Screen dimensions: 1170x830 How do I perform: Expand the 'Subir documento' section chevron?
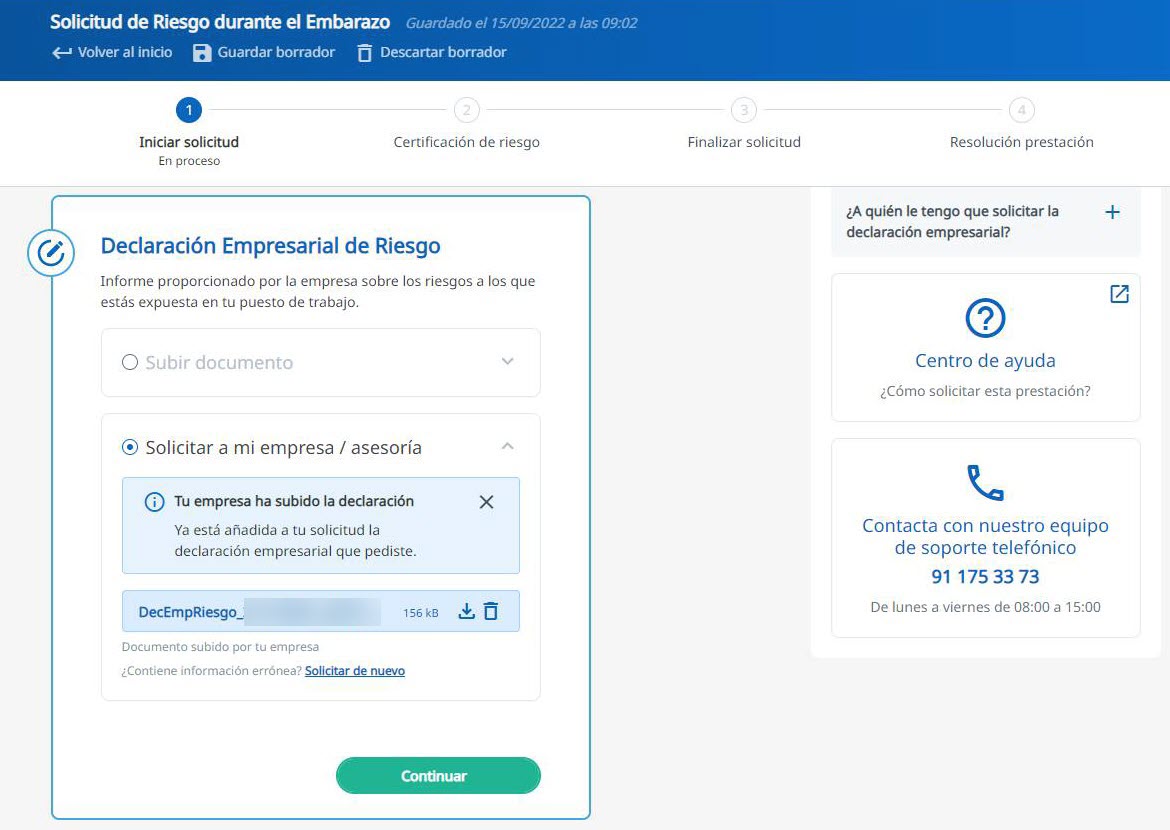(507, 362)
